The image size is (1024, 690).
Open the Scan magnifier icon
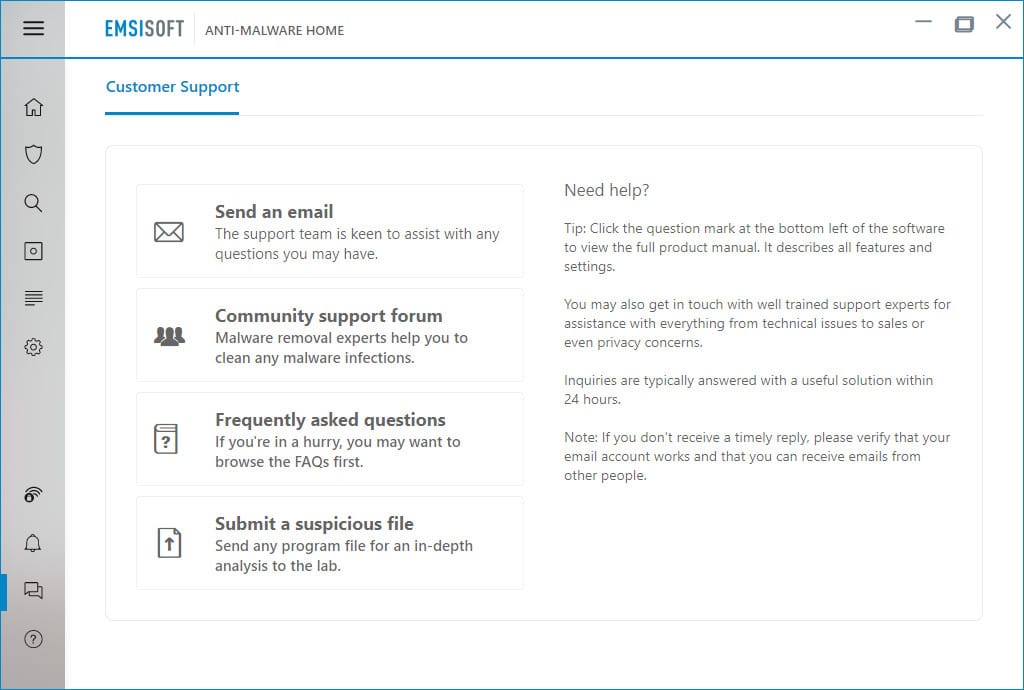point(33,203)
